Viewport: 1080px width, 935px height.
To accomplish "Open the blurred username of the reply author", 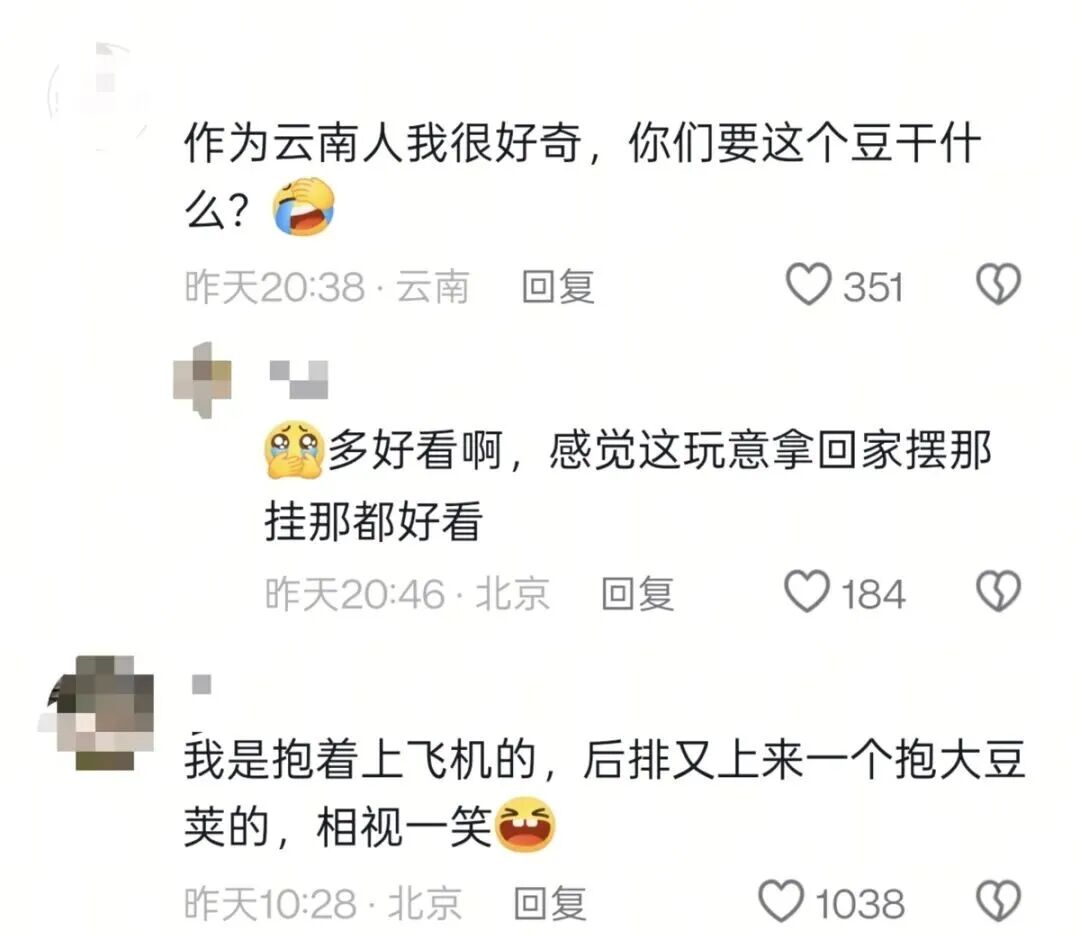I will (298, 380).
